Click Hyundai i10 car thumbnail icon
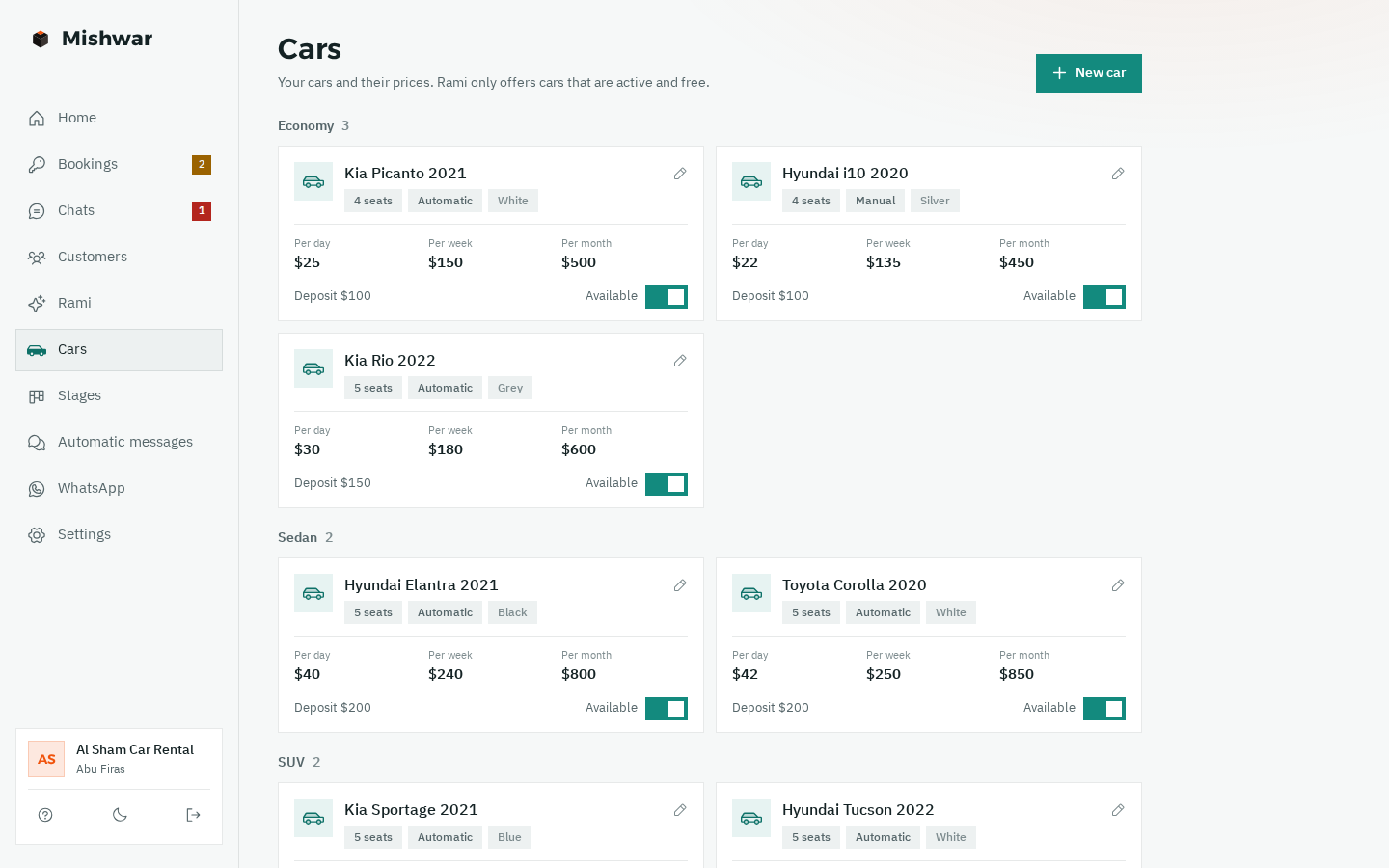The height and width of the screenshot is (868, 1389). point(751,181)
